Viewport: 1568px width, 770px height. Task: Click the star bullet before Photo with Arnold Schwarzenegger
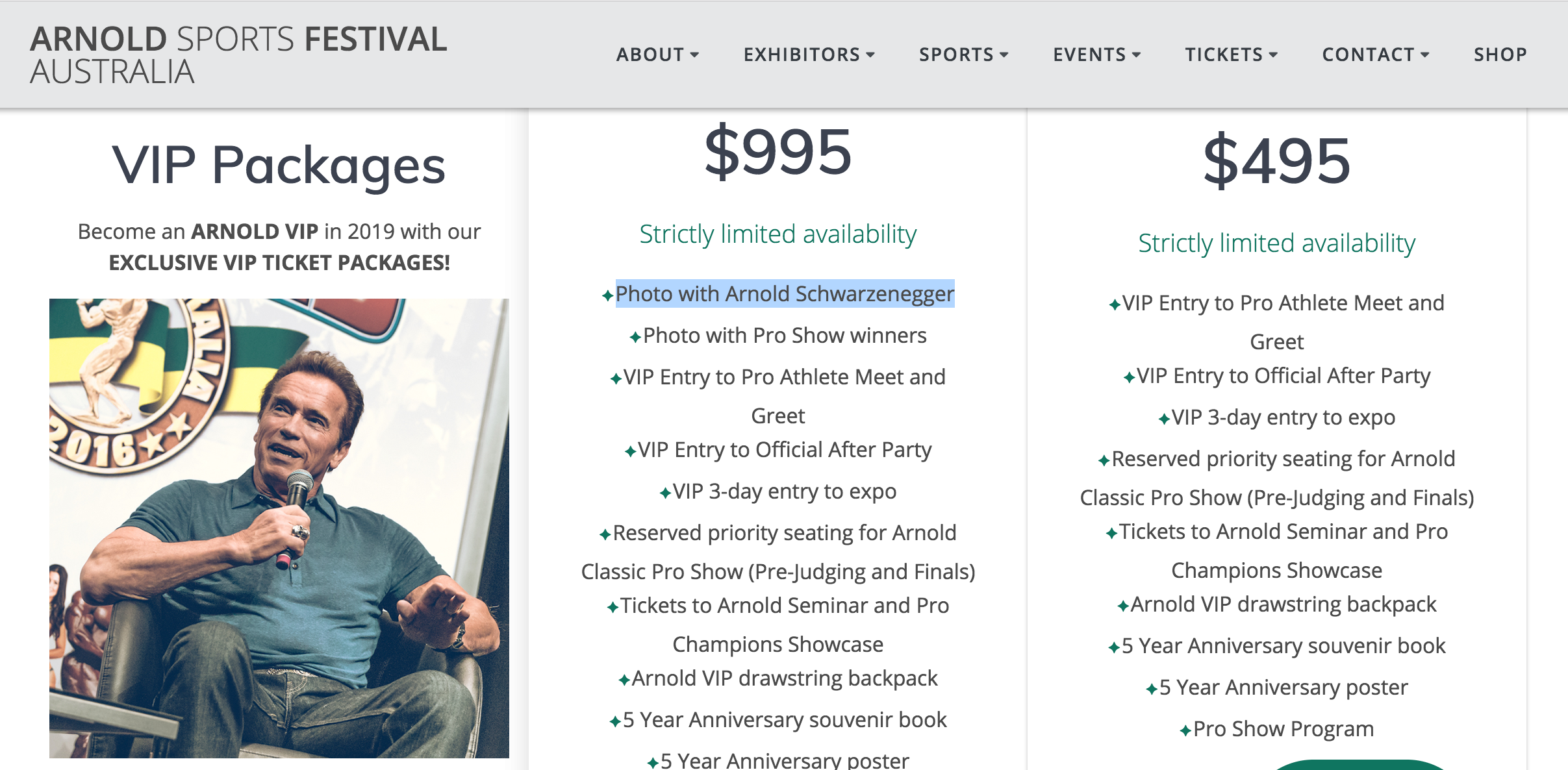(x=607, y=295)
